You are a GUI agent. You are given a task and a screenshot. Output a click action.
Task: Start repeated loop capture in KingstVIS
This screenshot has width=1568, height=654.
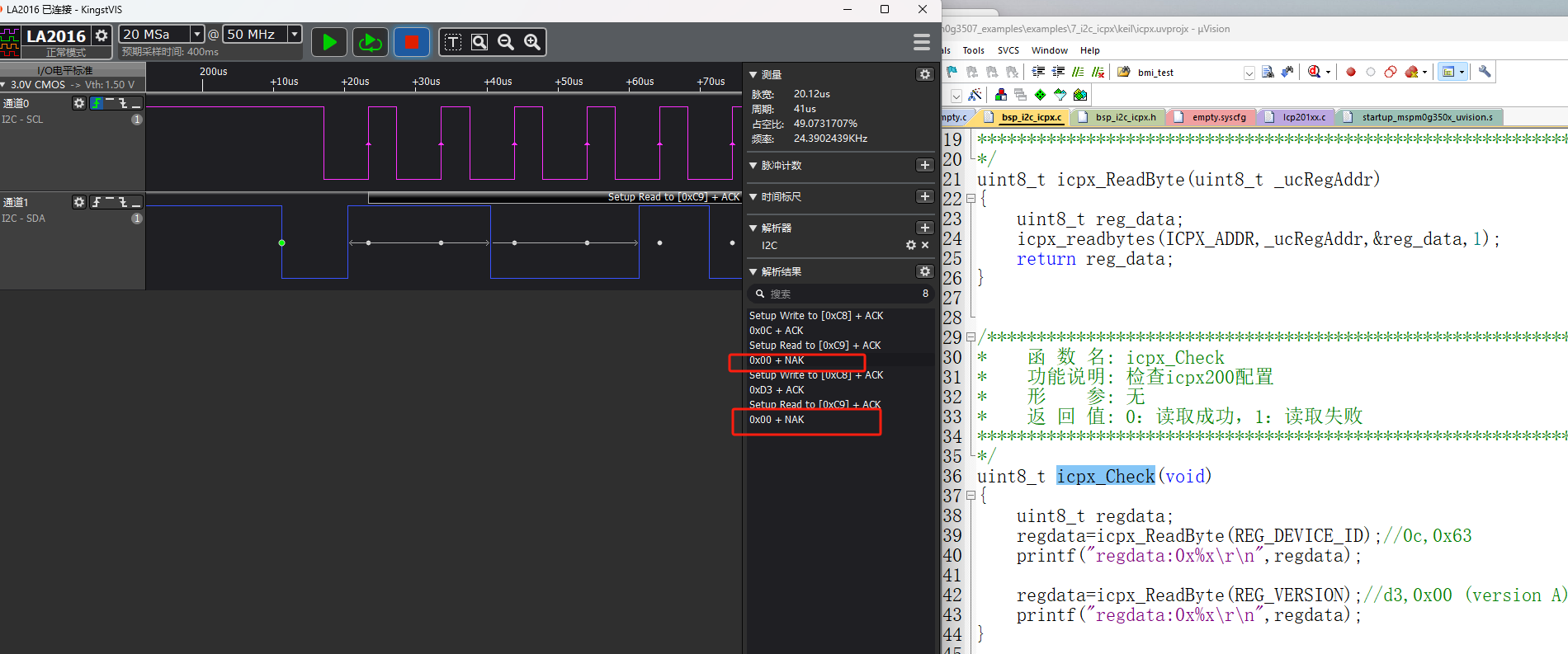[x=371, y=42]
